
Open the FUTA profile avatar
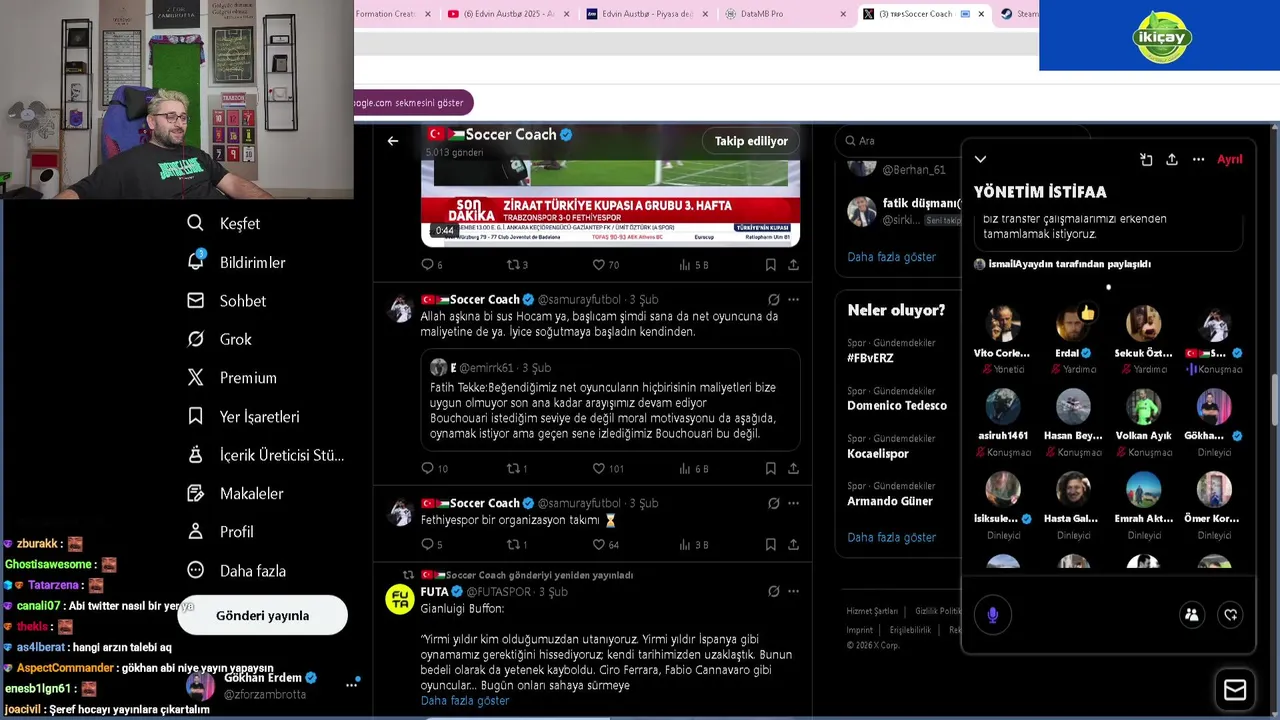tap(400, 599)
